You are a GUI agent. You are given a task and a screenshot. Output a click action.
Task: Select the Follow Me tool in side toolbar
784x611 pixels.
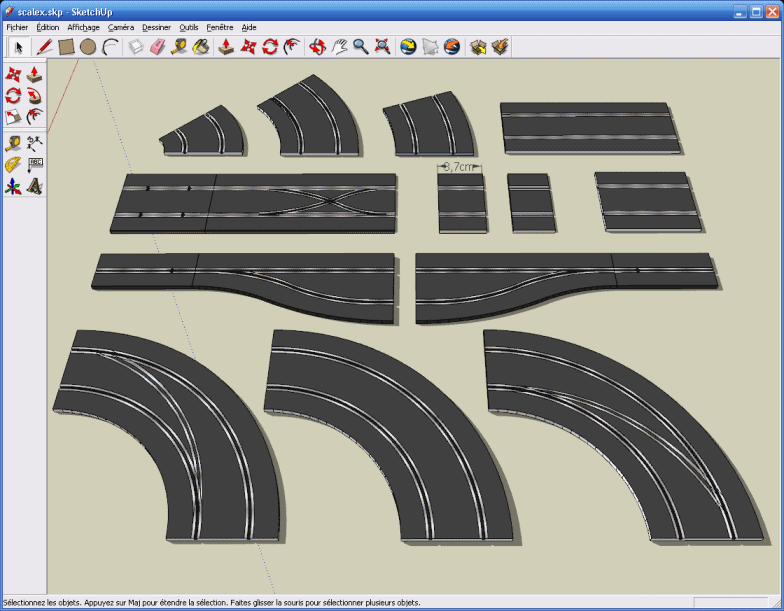point(35,96)
